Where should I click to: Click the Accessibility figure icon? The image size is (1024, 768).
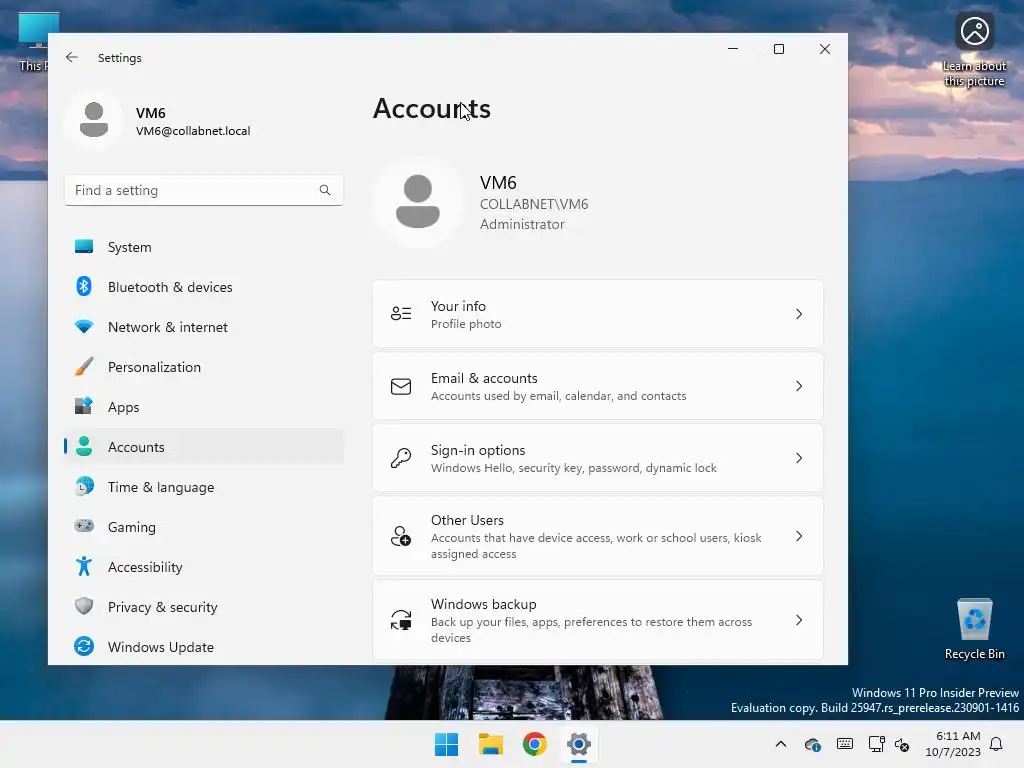click(x=84, y=566)
